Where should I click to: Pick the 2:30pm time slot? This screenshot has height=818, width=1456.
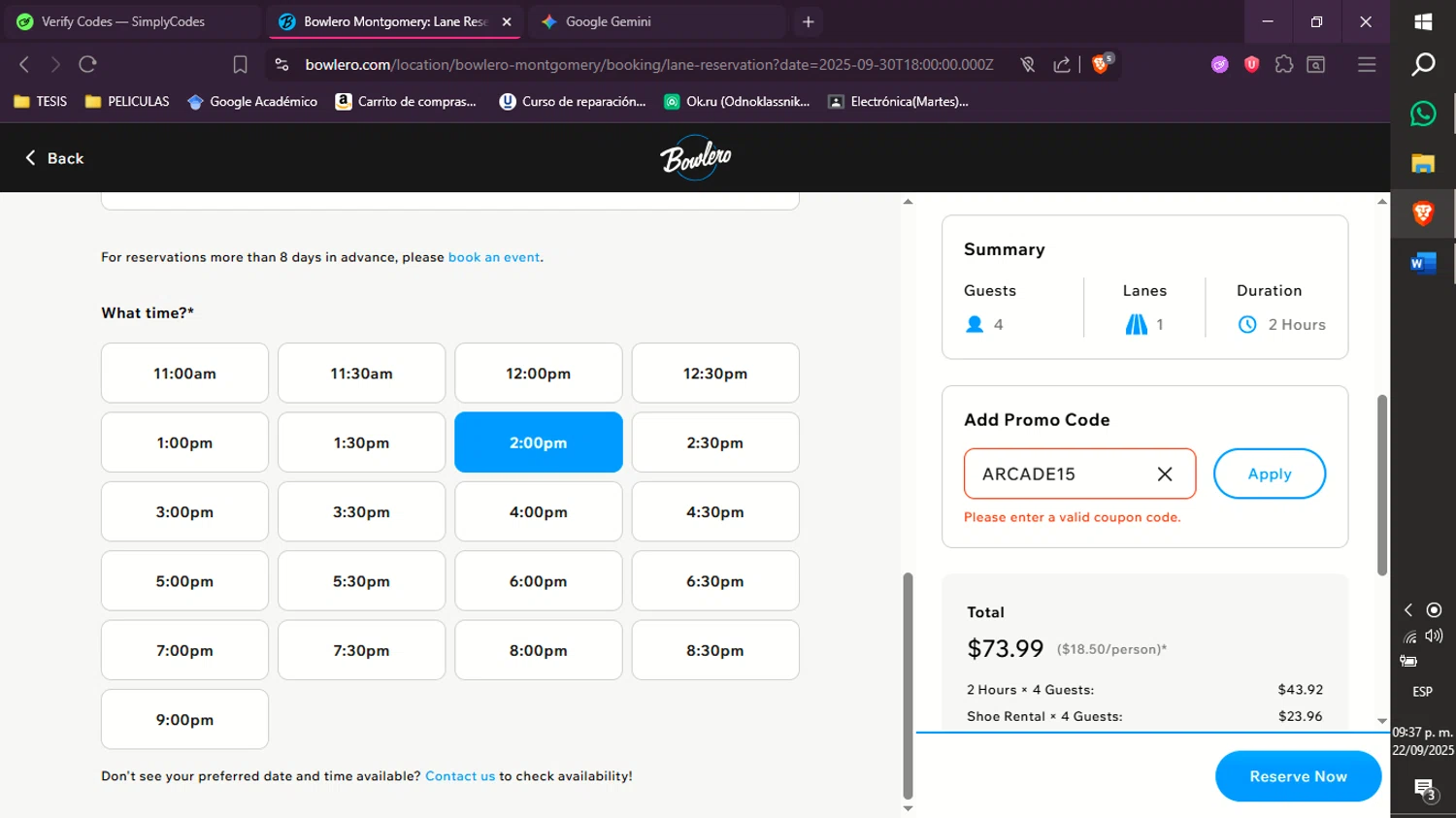click(x=715, y=442)
